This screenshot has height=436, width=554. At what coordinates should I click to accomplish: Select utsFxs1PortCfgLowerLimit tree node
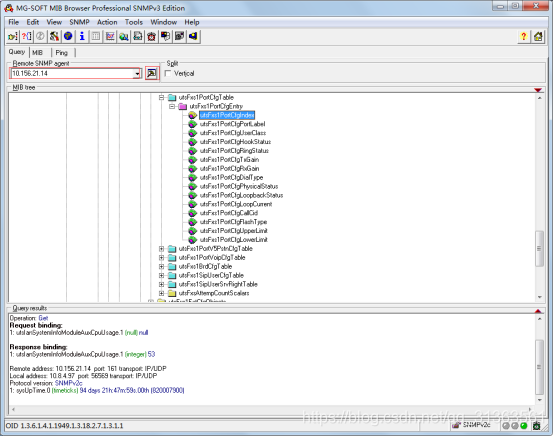tap(234, 240)
